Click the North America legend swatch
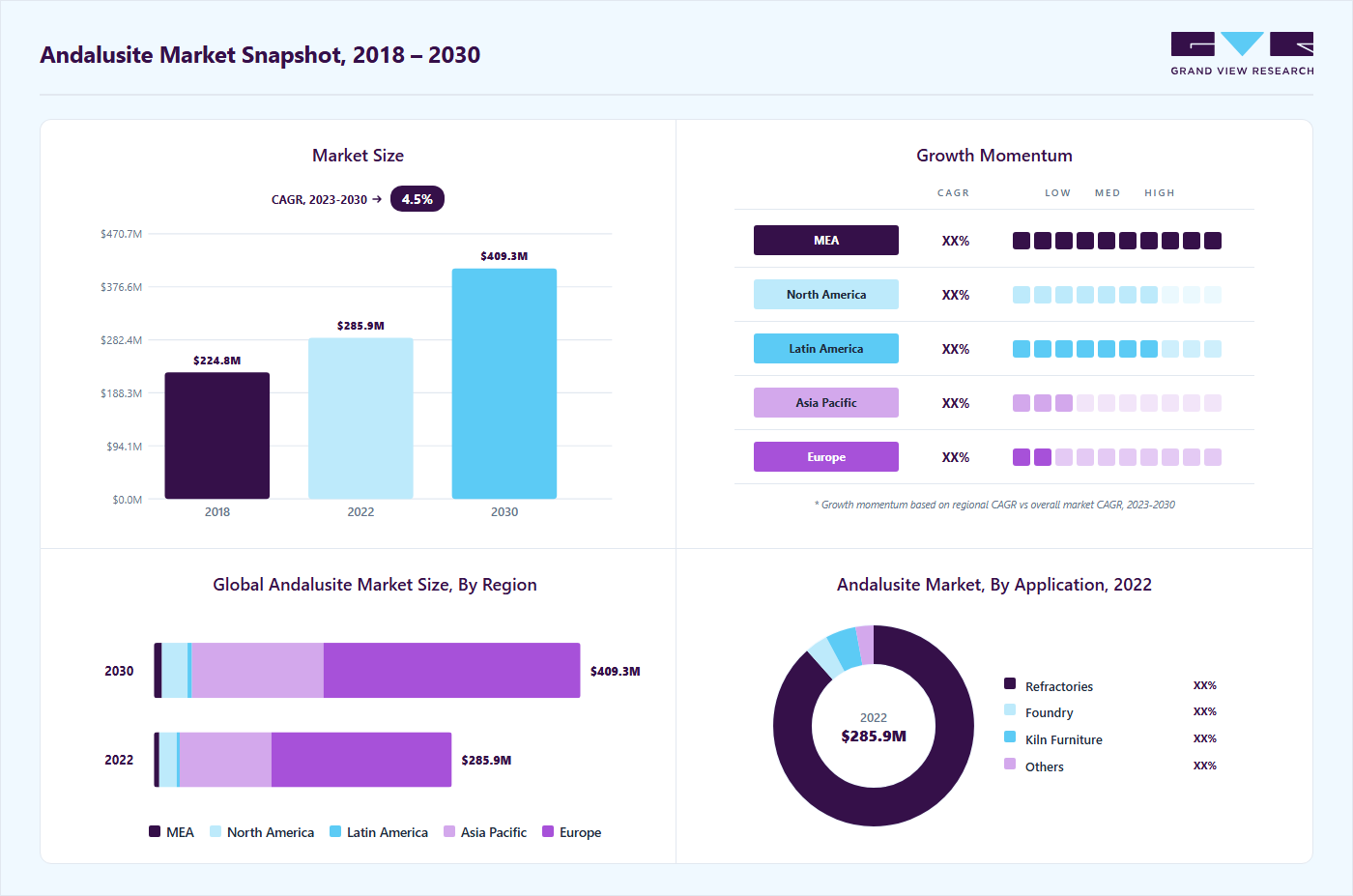The height and width of the screenshot is (896, 1353). (x=216, y=831)
